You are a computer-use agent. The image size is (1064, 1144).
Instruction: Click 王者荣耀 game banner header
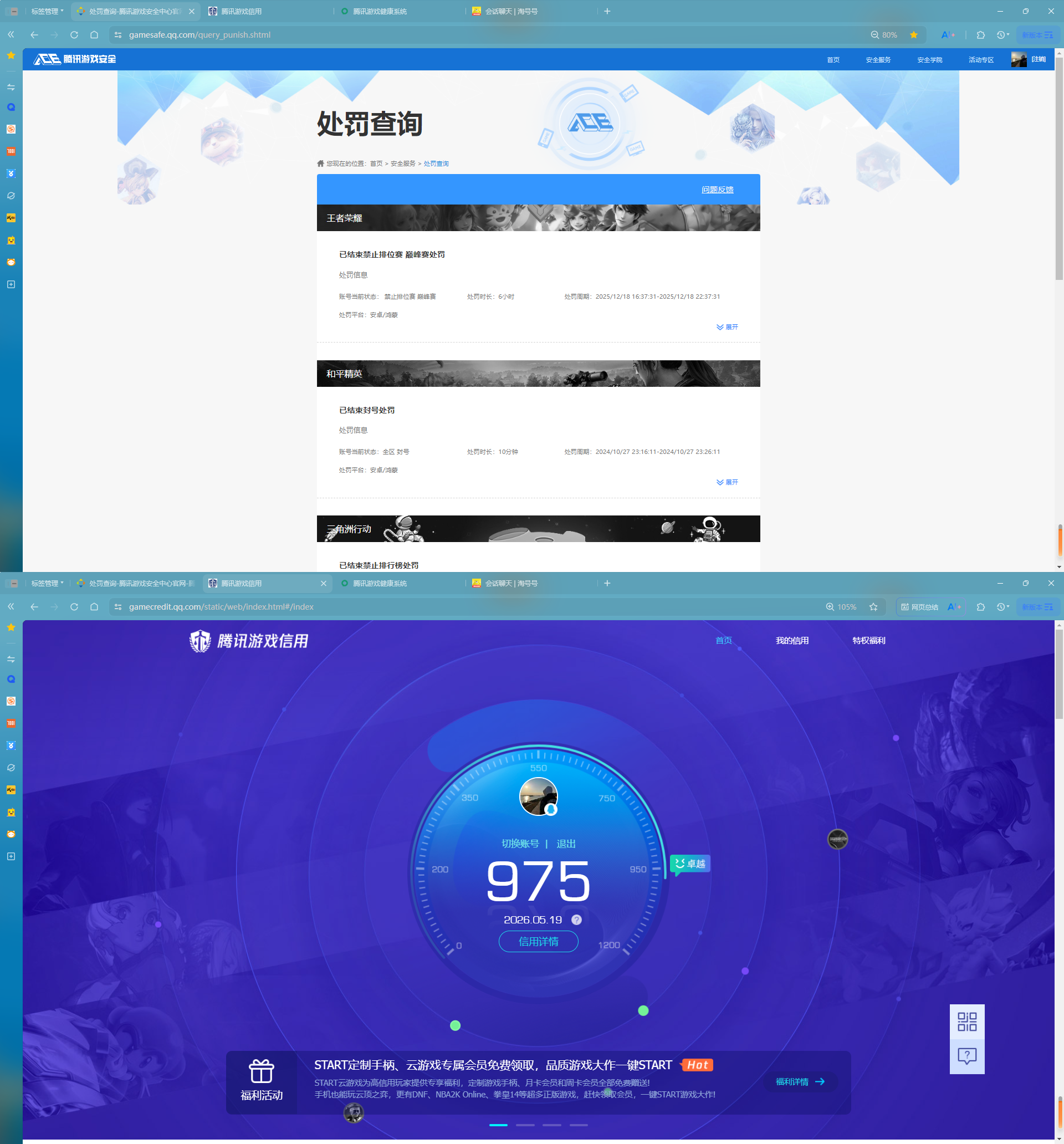pyautogui.click(x=538, y=217)
